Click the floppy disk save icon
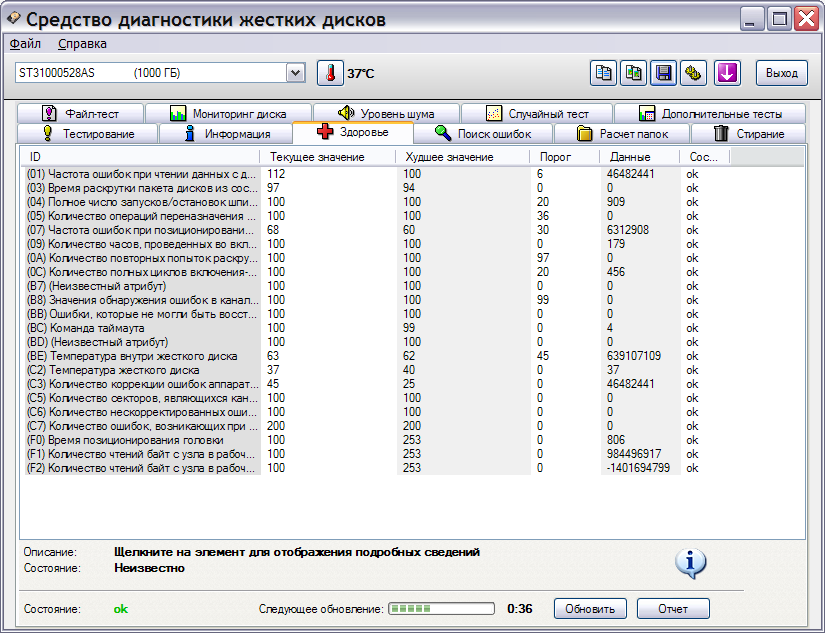The height and width of the screenshot is (633, 825). pos(664,73)
